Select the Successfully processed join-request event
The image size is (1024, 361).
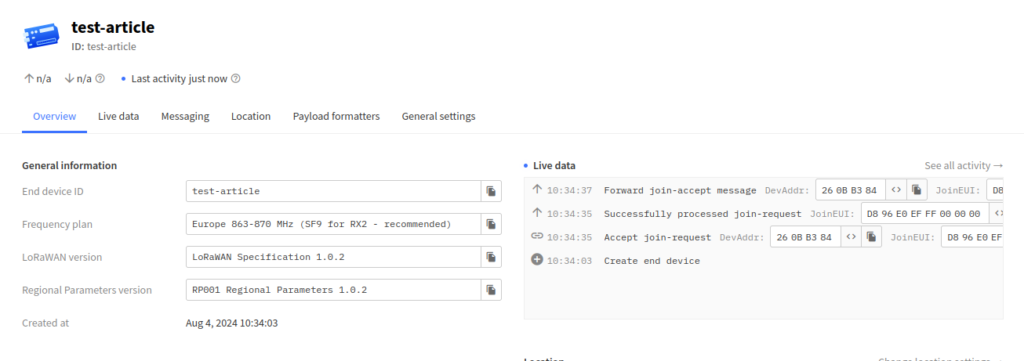(x=702, y=213)
